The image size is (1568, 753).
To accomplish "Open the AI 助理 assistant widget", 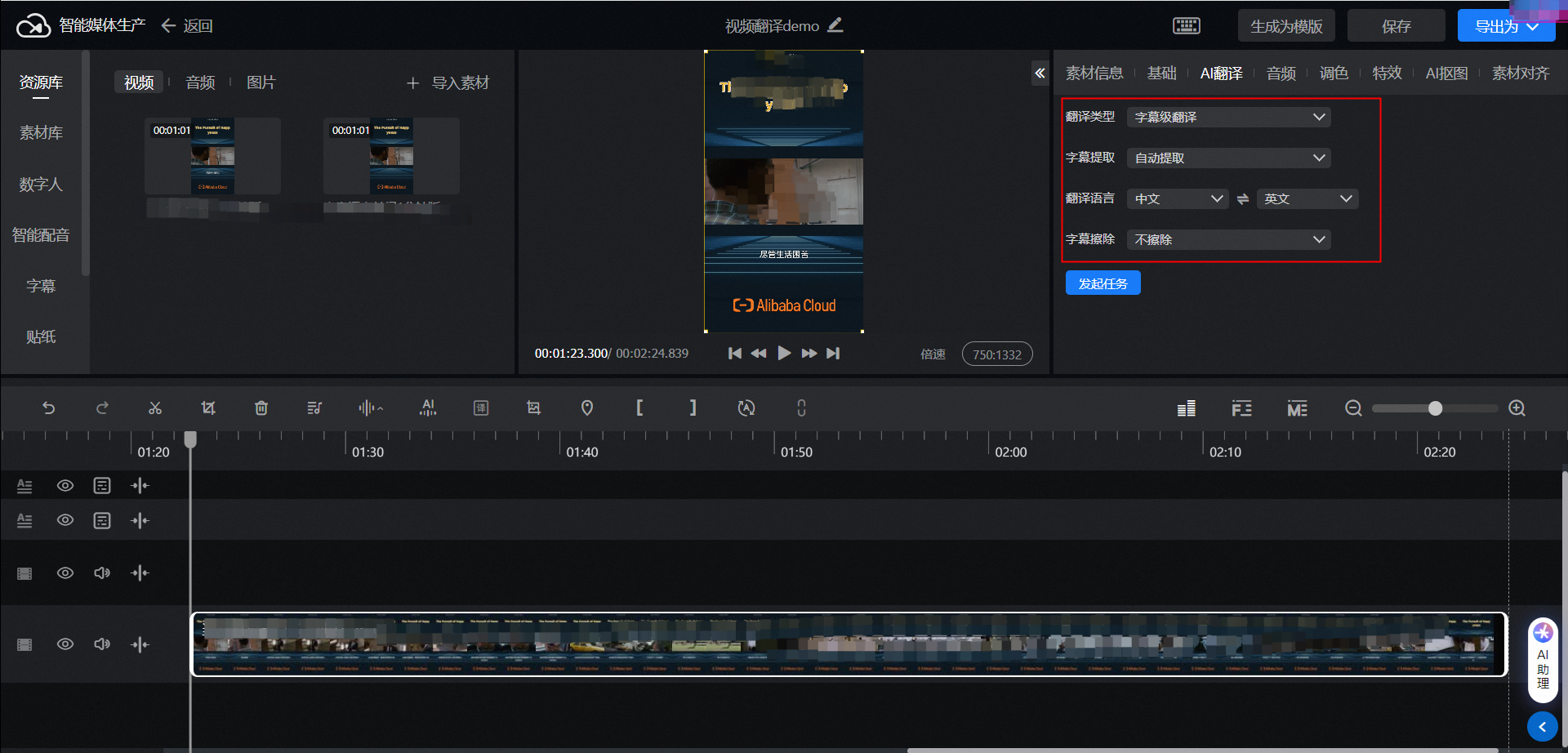I will point(1543,660).
